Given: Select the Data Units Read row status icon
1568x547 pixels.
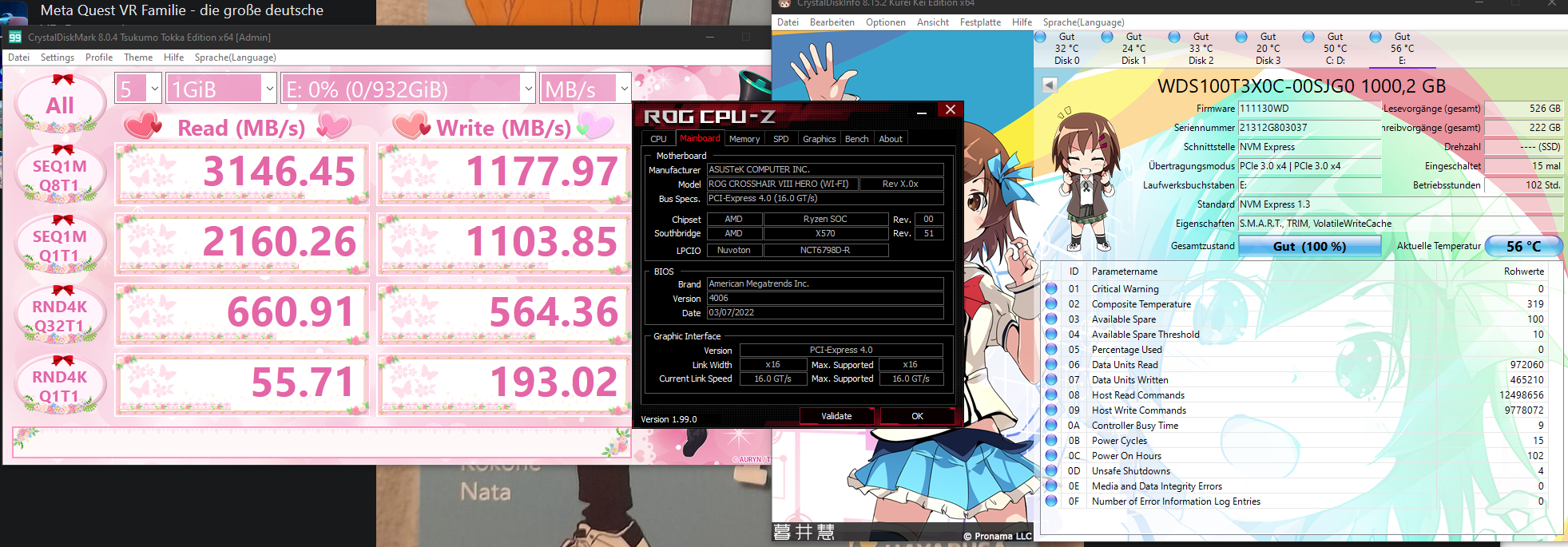Looking at the screenshot, I should (x=1051, y=365).
